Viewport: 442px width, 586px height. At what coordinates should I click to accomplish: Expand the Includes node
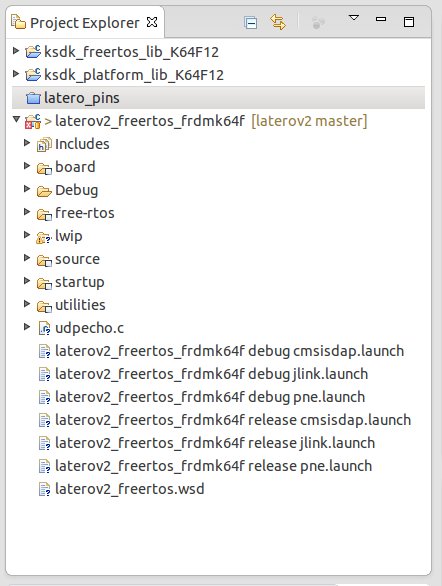(27, 143)
